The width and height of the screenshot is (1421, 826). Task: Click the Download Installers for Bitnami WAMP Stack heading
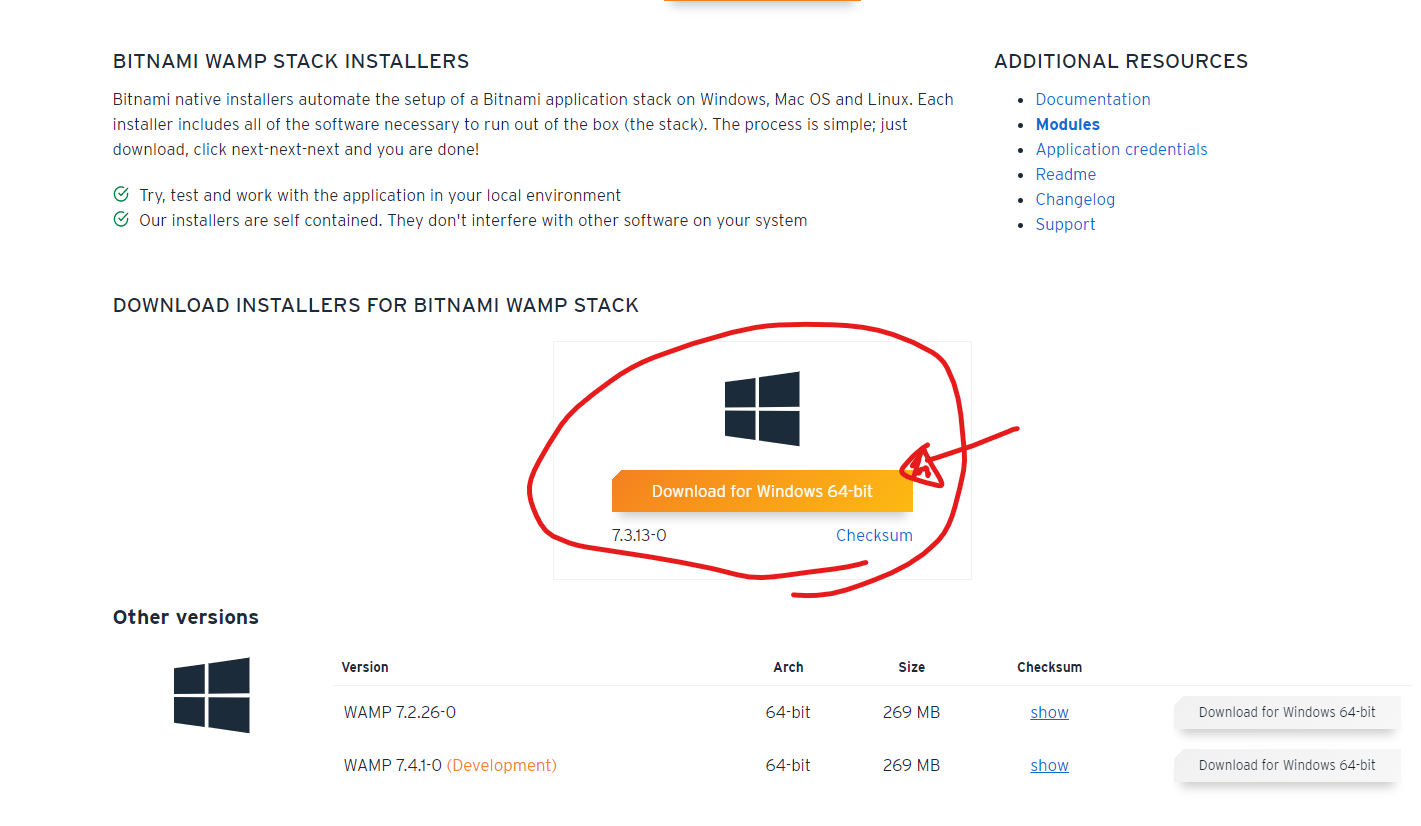(376, 305)
